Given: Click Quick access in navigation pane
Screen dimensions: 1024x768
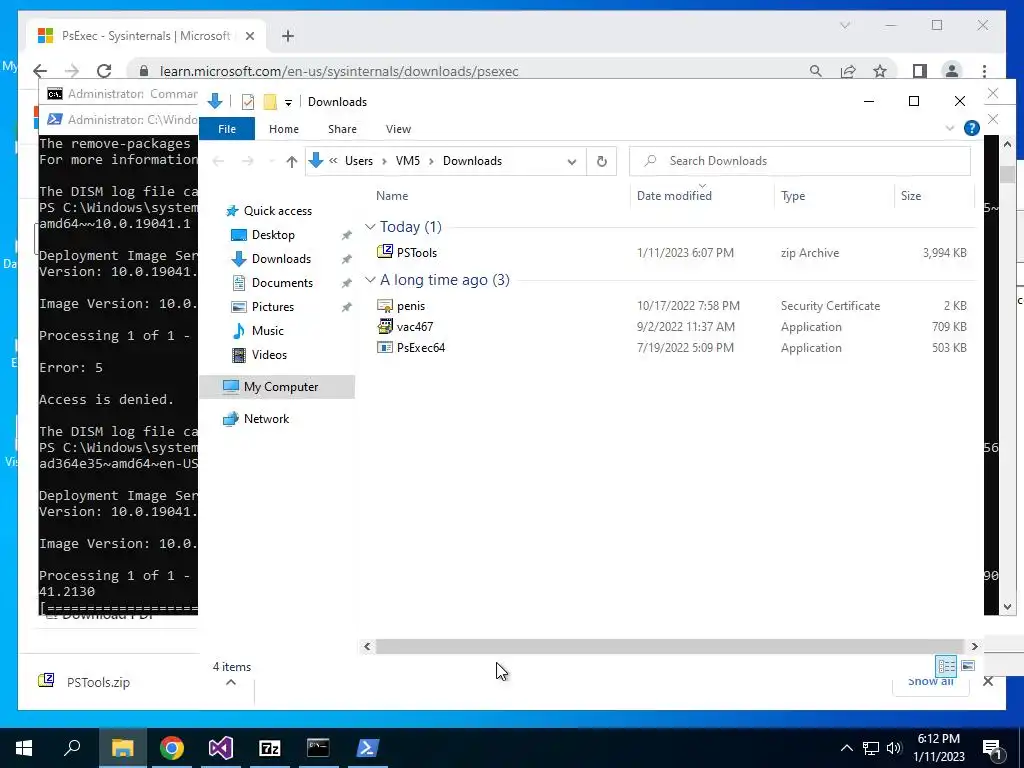Looking at the screenshot, I should 278,211.
